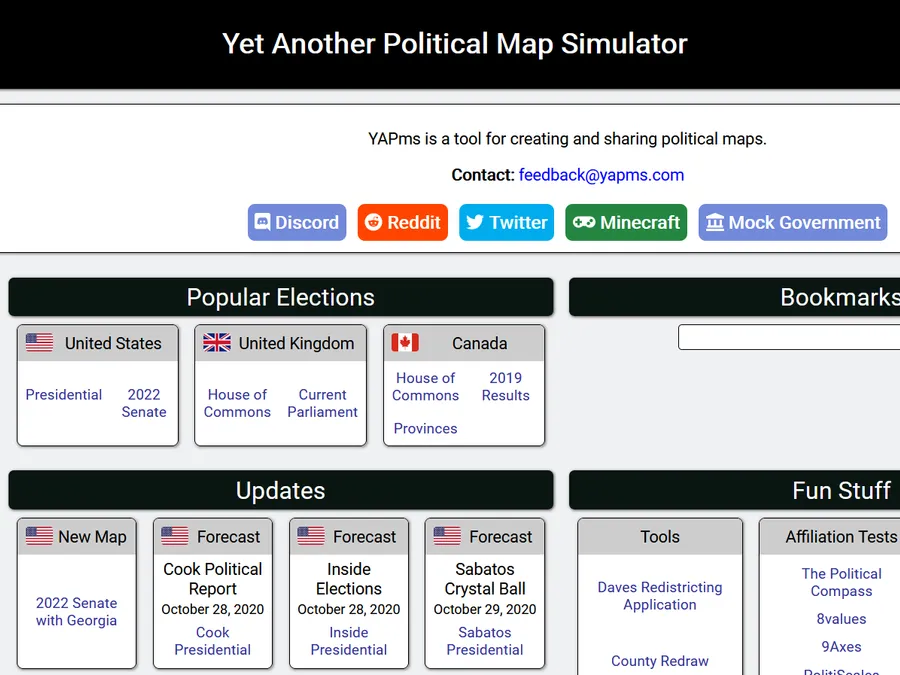The width and height of the screenshot is (900, 675).
Task: Click the Discord icon in the Discord button
Action: 262,222
